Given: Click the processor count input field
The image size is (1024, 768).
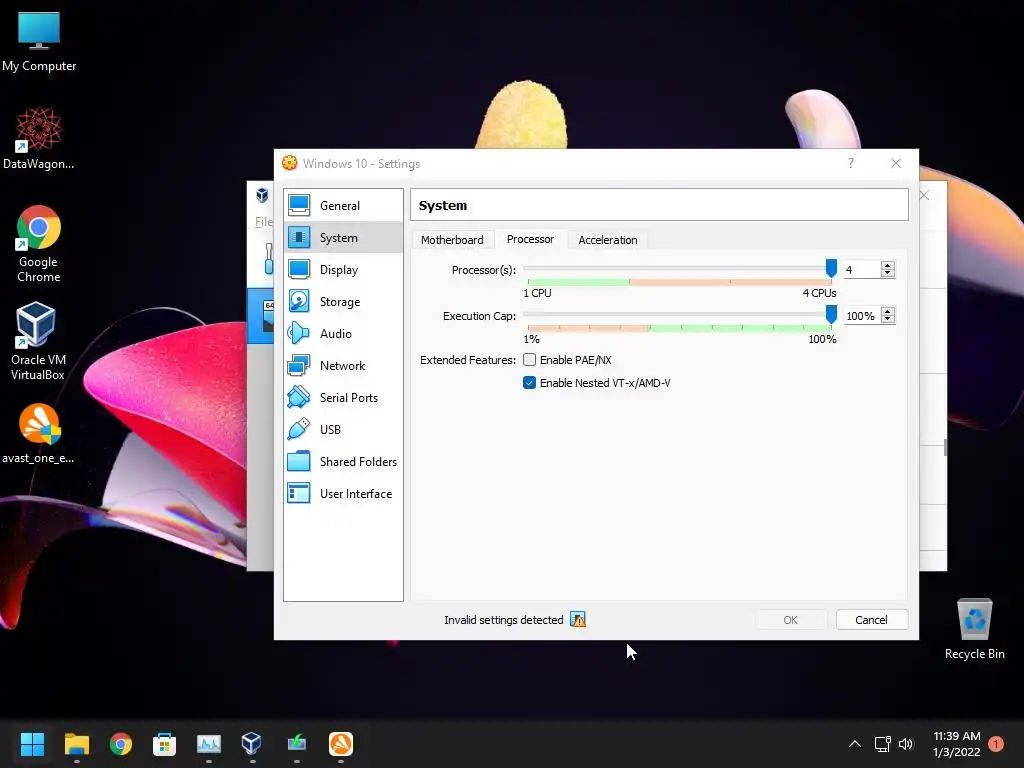Looking at the screenshot, I should tap(862, 270).
